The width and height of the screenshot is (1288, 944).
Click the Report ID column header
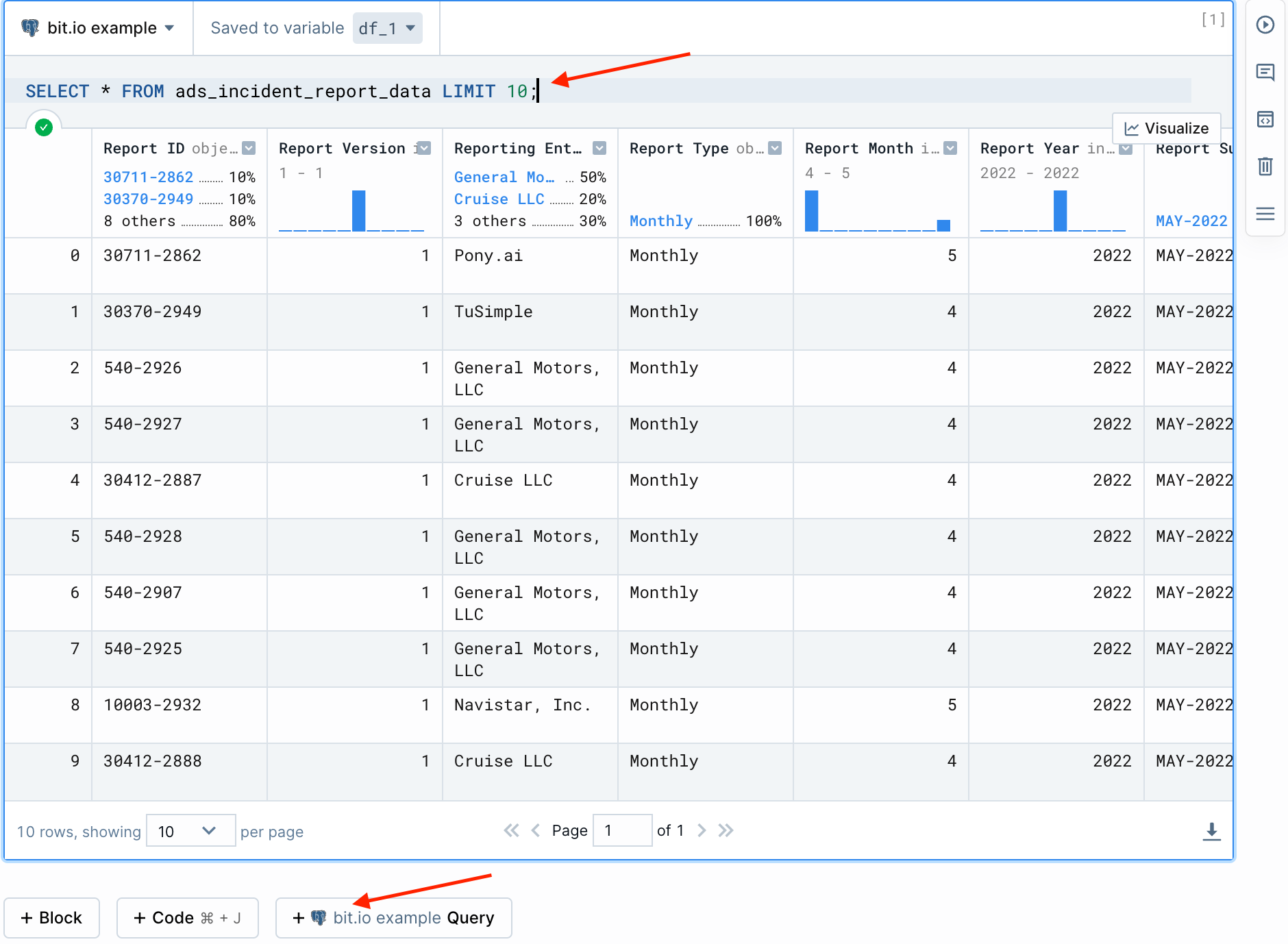(144, 148)
